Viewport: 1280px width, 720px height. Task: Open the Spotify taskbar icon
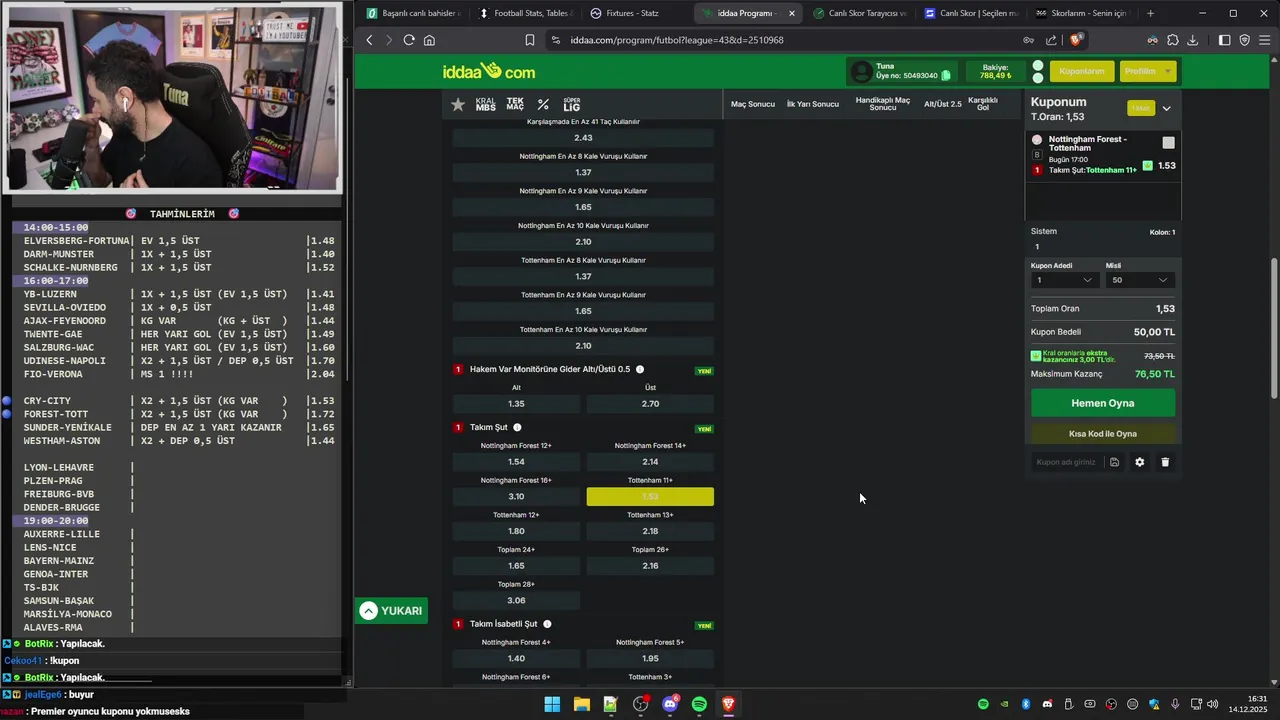699,704
